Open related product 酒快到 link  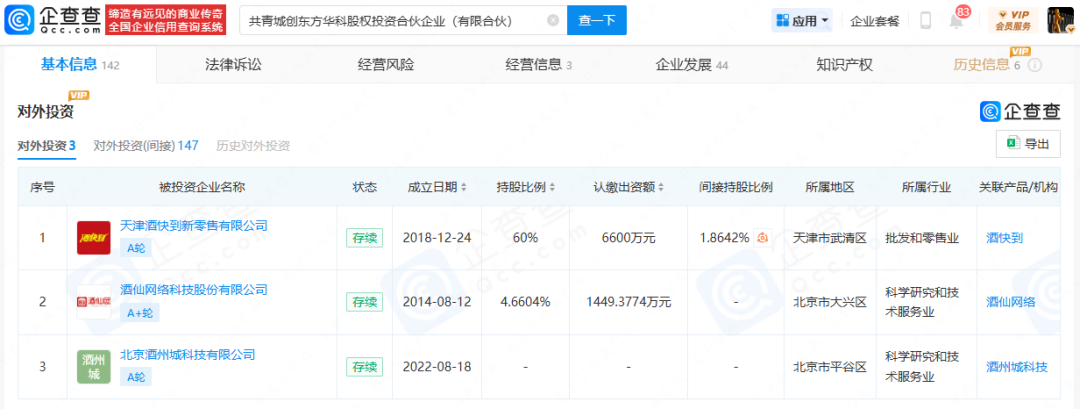tap(1004, 238)
